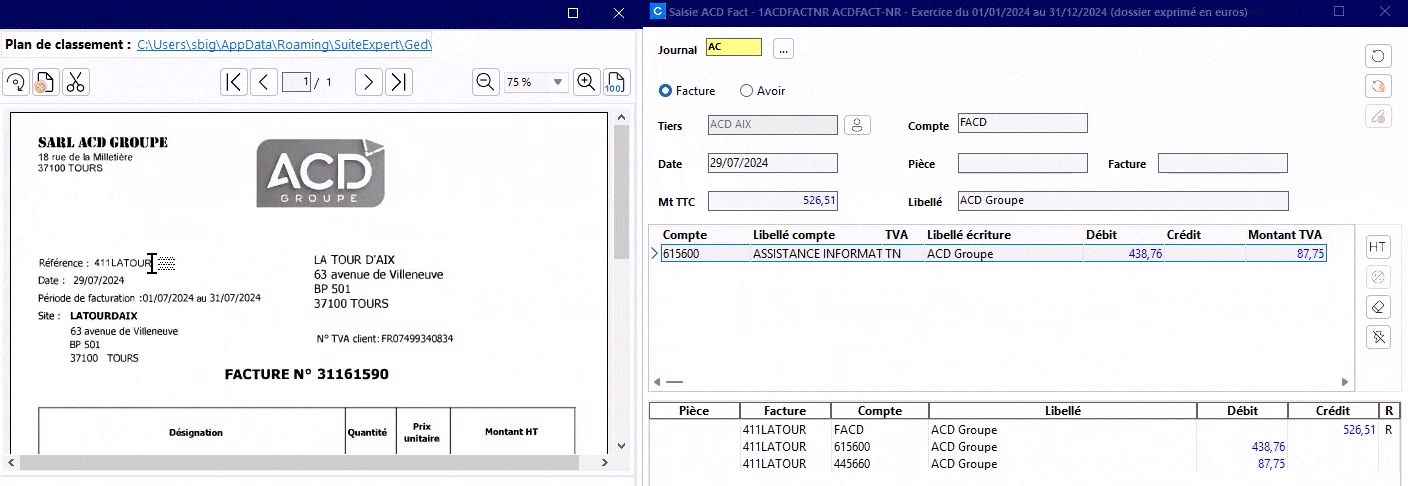
Task: Click the empty Facture input field
Action: pyautogui.click(x=1223, y=163)
